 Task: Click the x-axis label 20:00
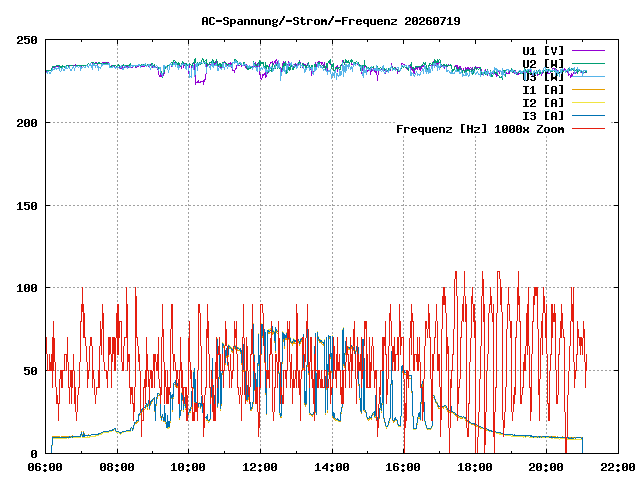(x=547, y=467)
